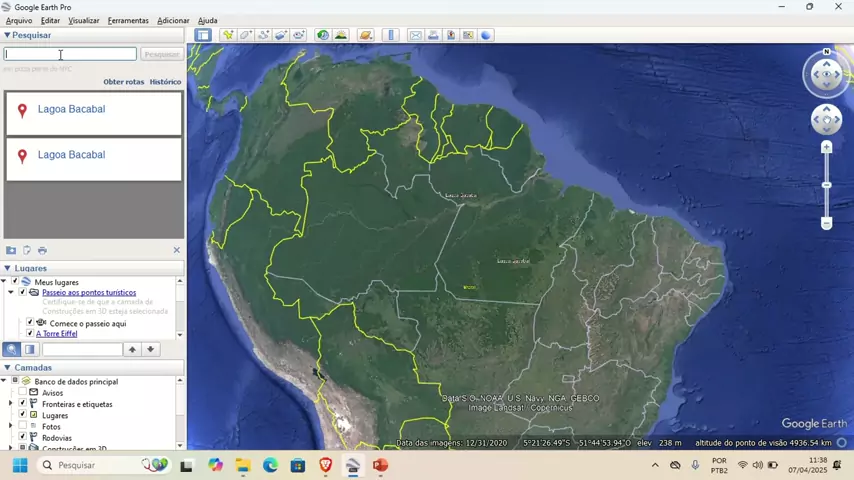Move selected place down with arrow
This screenshot has width=854, height=480.
point(151,349)
